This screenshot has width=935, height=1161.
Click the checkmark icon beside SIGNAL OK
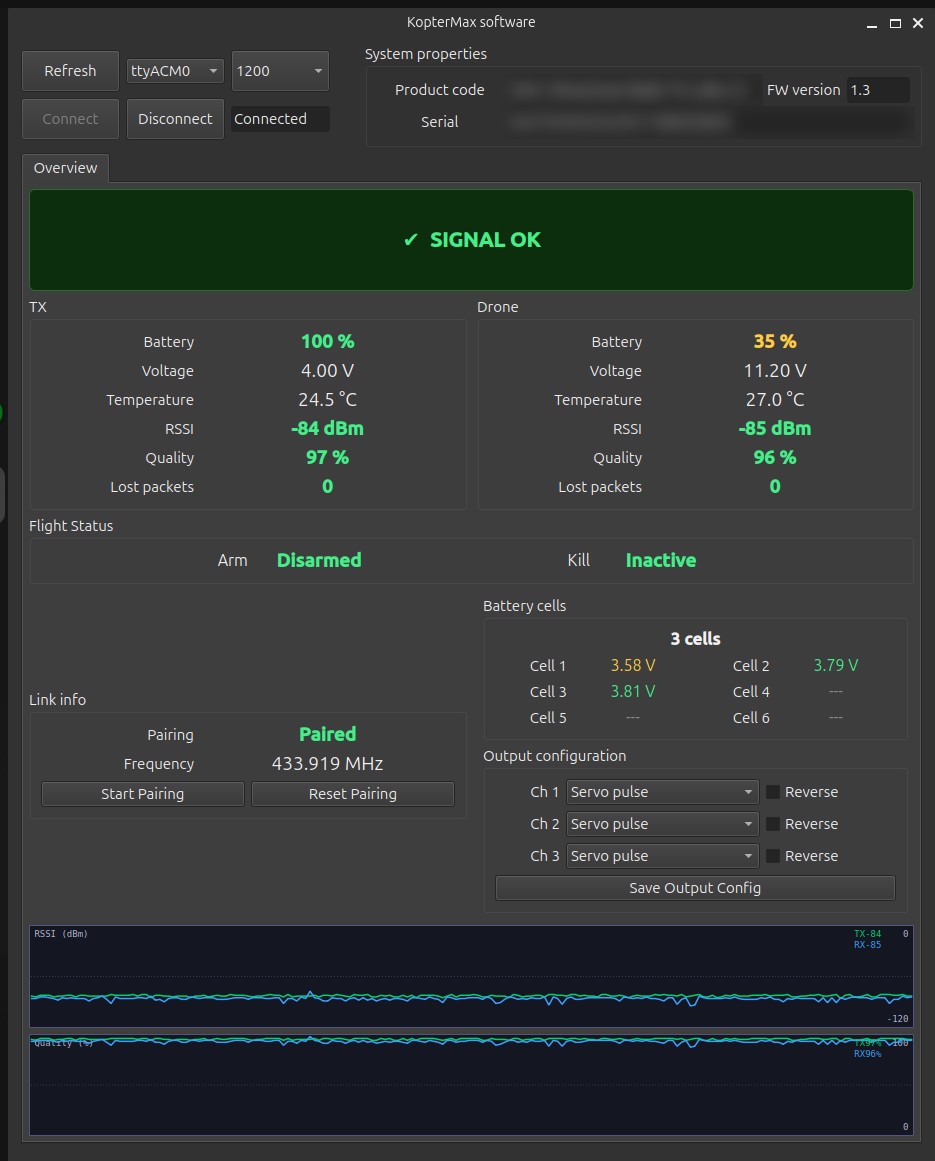pos(411,240)
